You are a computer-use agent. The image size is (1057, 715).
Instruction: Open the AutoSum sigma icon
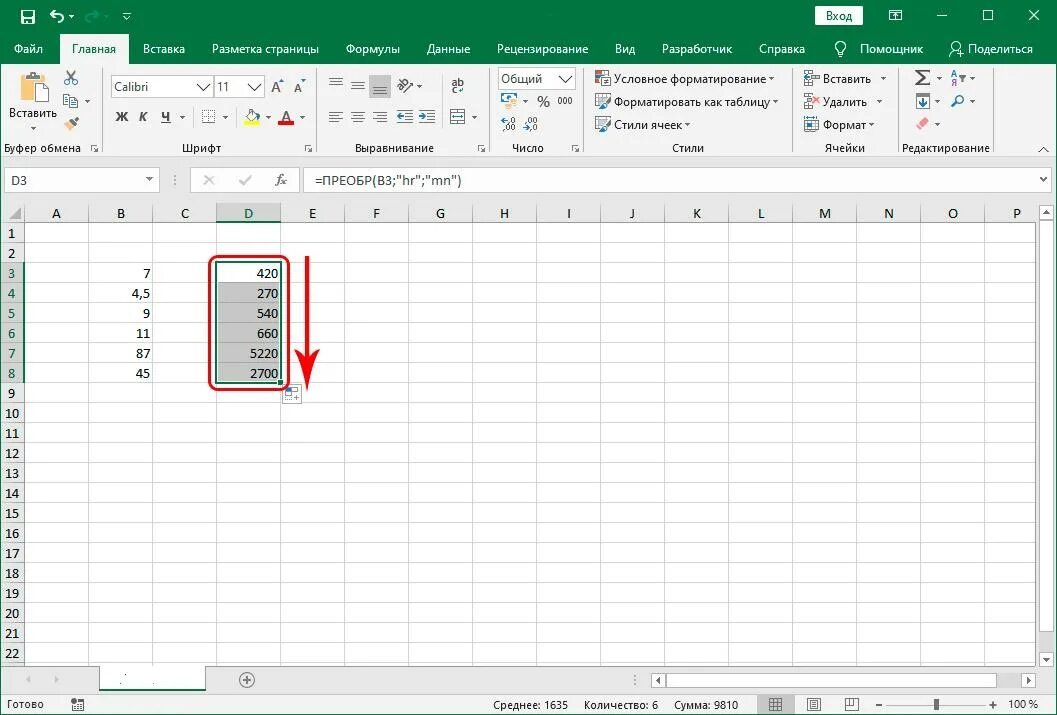[x=922, y=78]
